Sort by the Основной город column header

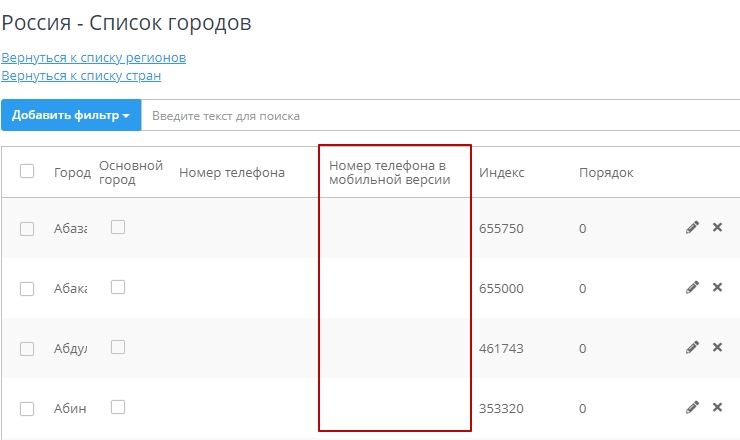pyautogui.click(x=131, y=173)
